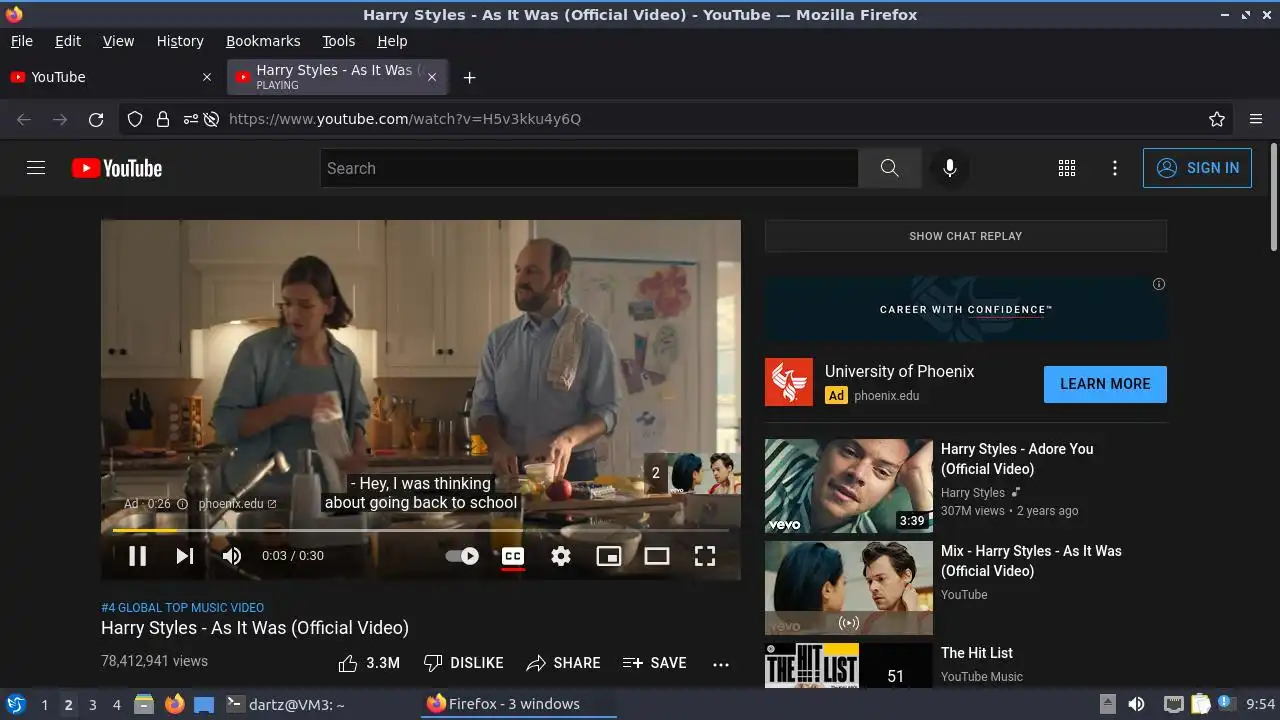Bookmark this page with star icon
This screenshot has height=720, width=1280.
click(1217, 119)
